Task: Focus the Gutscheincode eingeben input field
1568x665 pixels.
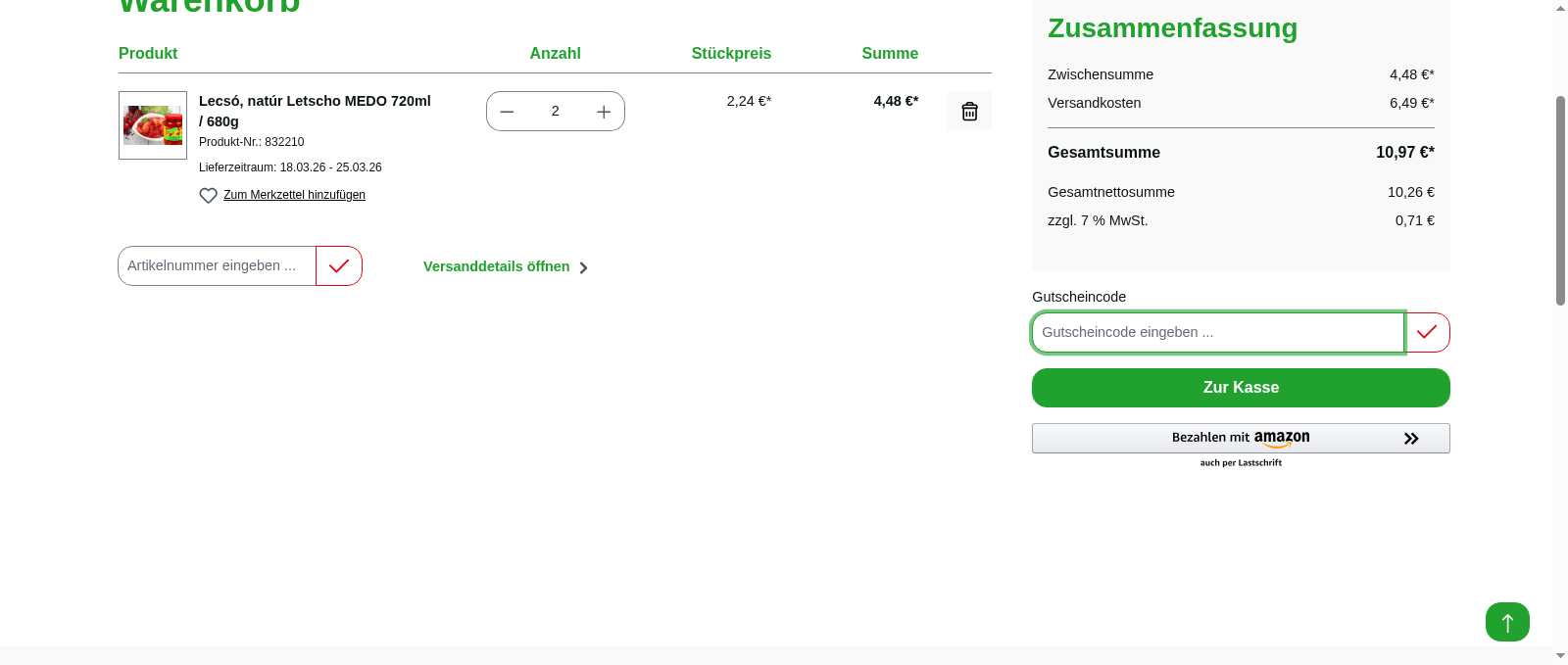Action: pyautogui.click(x=1217, y=332)
